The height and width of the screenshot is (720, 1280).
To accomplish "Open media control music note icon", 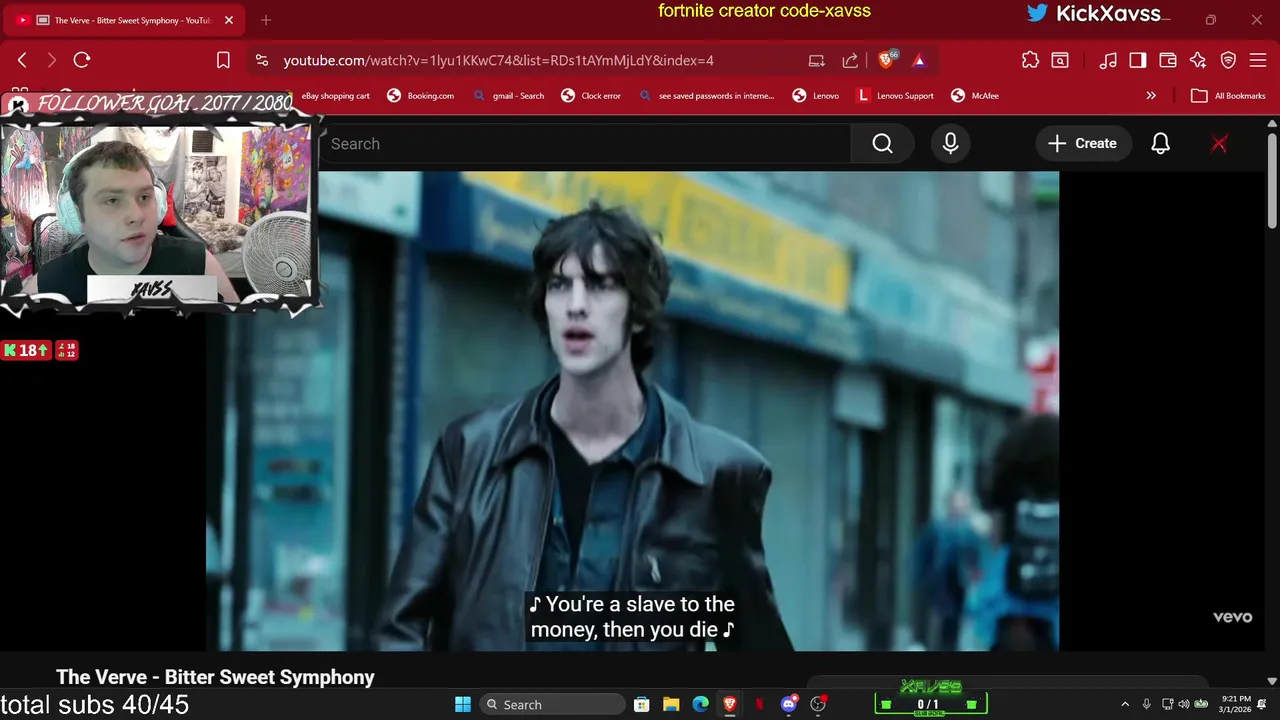I will tap(1108, 60).
